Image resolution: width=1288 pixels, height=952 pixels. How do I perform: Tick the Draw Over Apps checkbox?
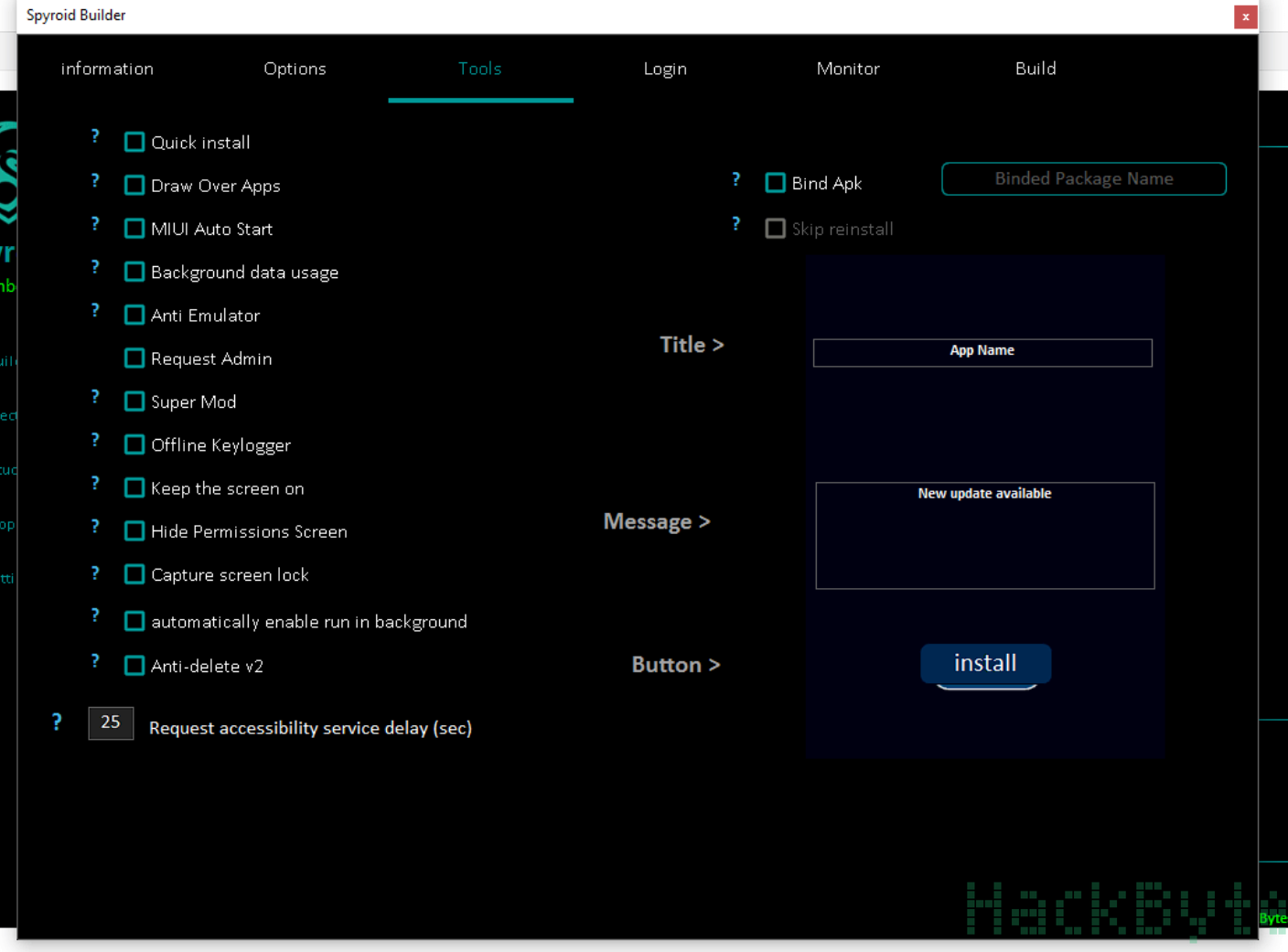point(134,185)
